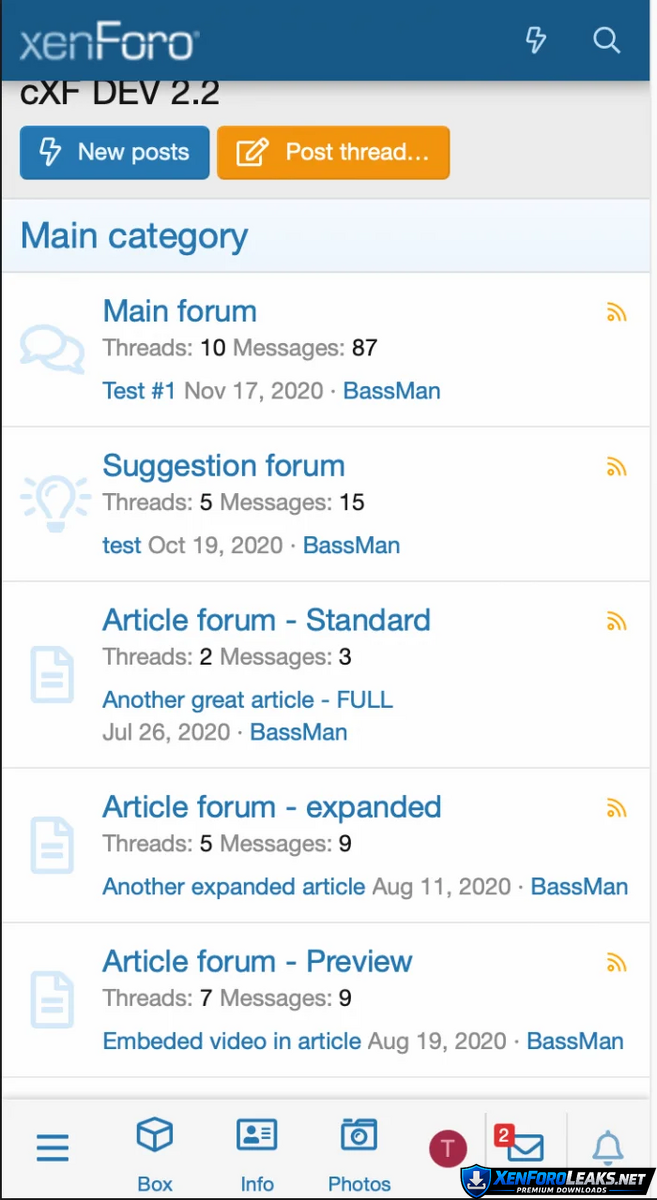657x1200 pixels.
Task: Click RSS feed icon for Main forum
Action: [617, 313]
